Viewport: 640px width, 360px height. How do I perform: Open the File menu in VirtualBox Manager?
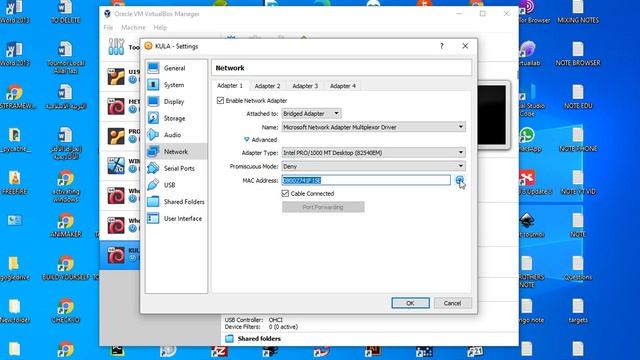pos(108,27)
